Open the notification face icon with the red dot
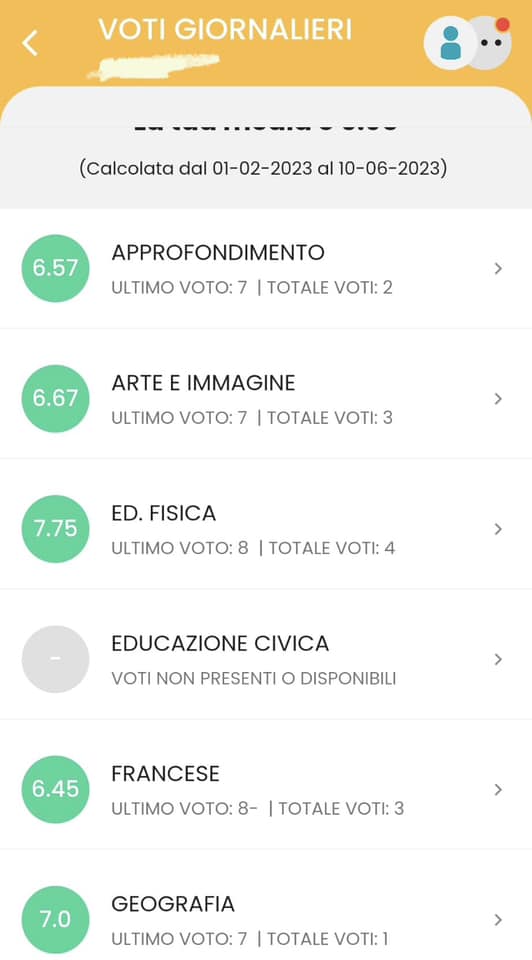Image resolution: width=532 pixels, height=960 pixels. [491, 42]
